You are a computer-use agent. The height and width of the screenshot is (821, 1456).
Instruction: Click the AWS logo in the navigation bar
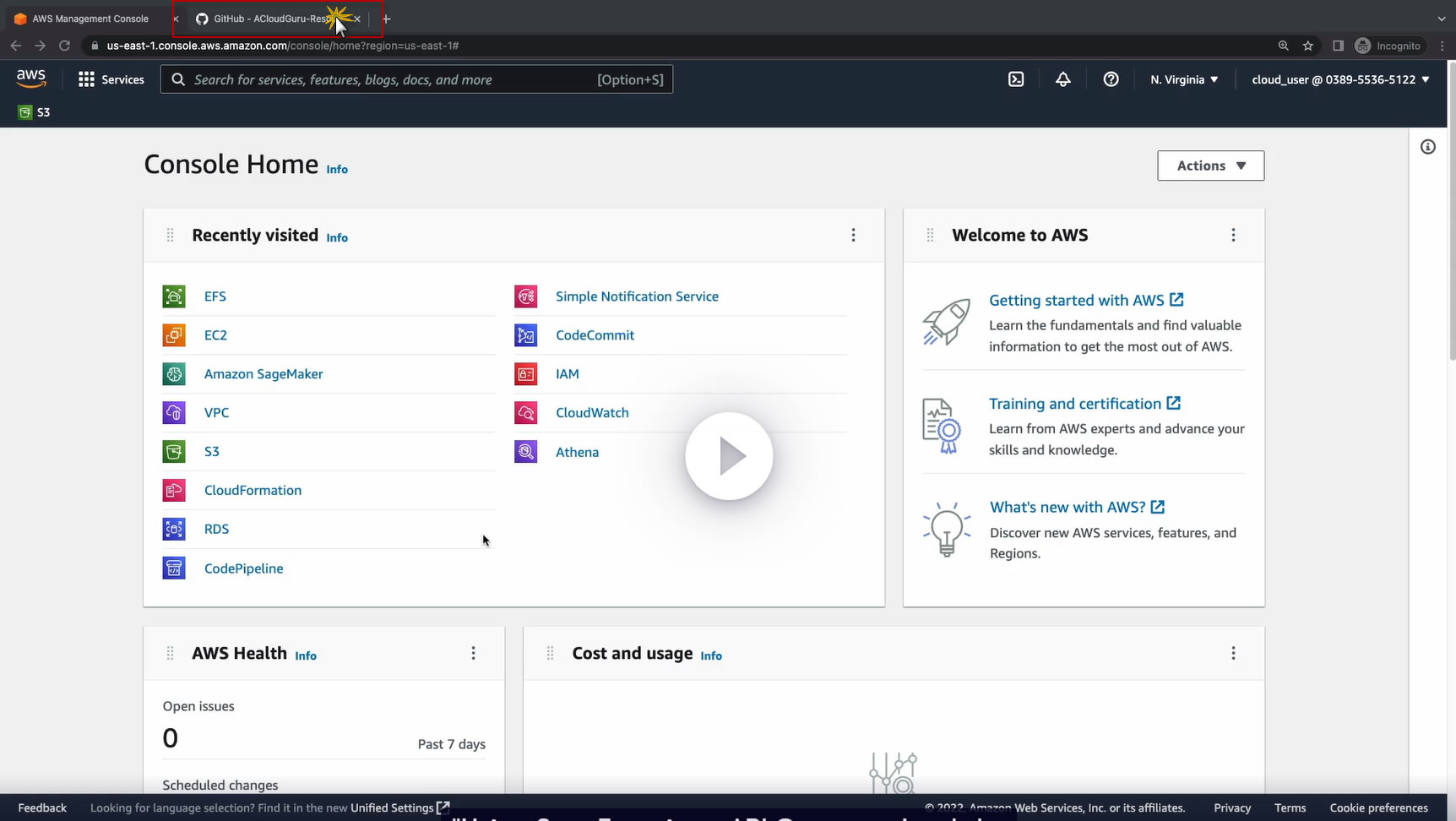point(31,79)
